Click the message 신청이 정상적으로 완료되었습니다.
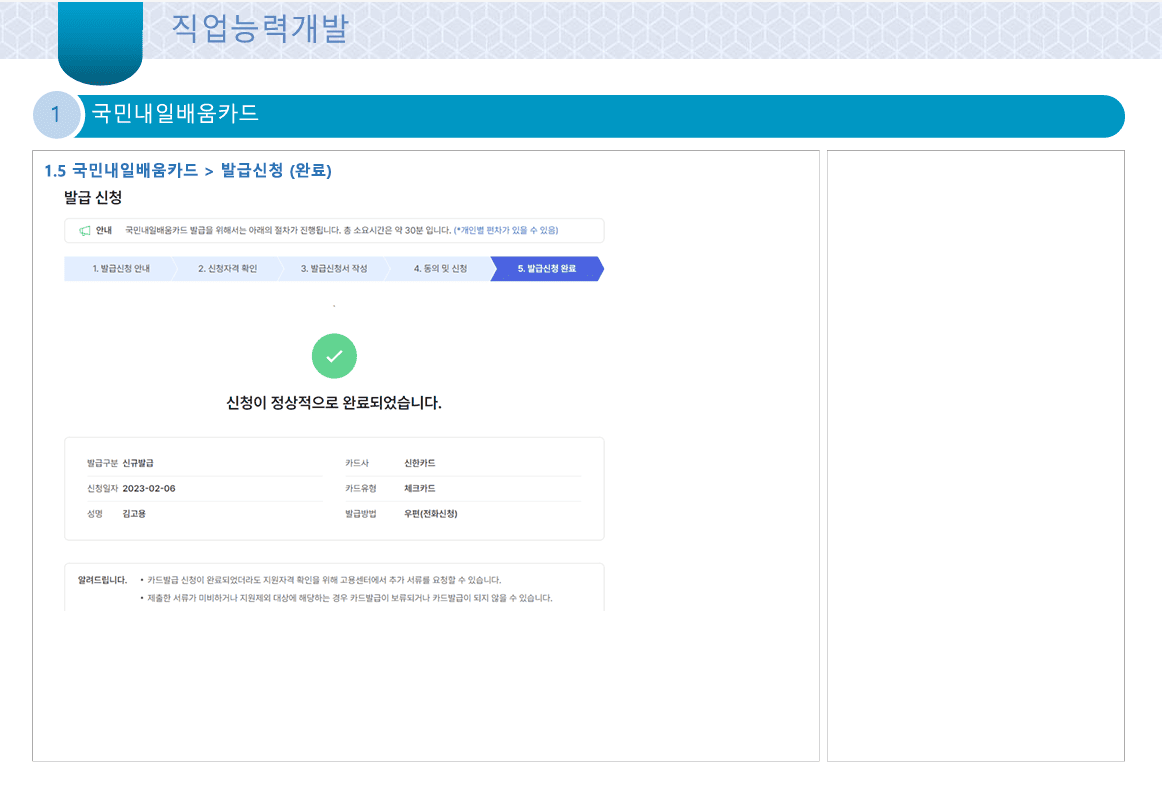The width and height of the screenshot is (1162, 811). pyautogui.click(x=333, y=403)
